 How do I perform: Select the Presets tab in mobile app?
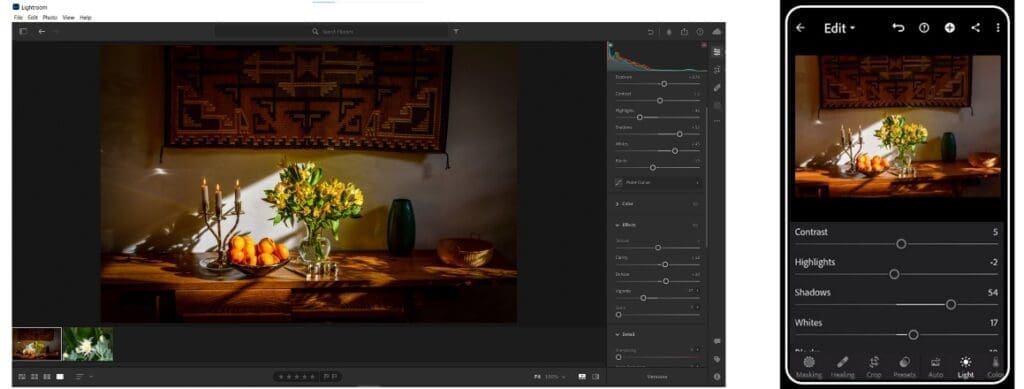point(904,367)
